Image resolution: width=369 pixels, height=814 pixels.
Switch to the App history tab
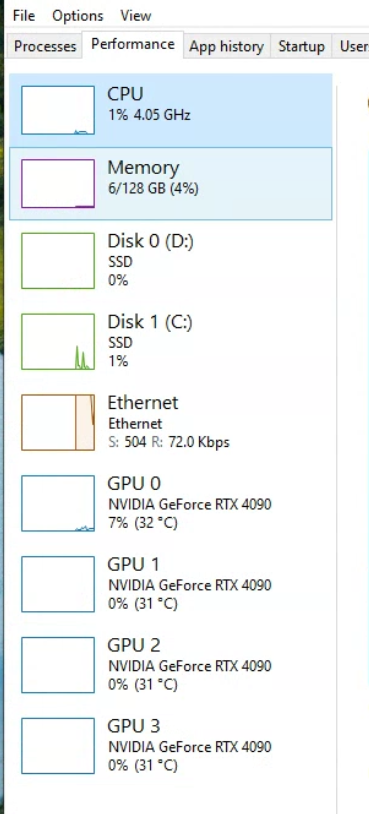[x=226, y=46]
